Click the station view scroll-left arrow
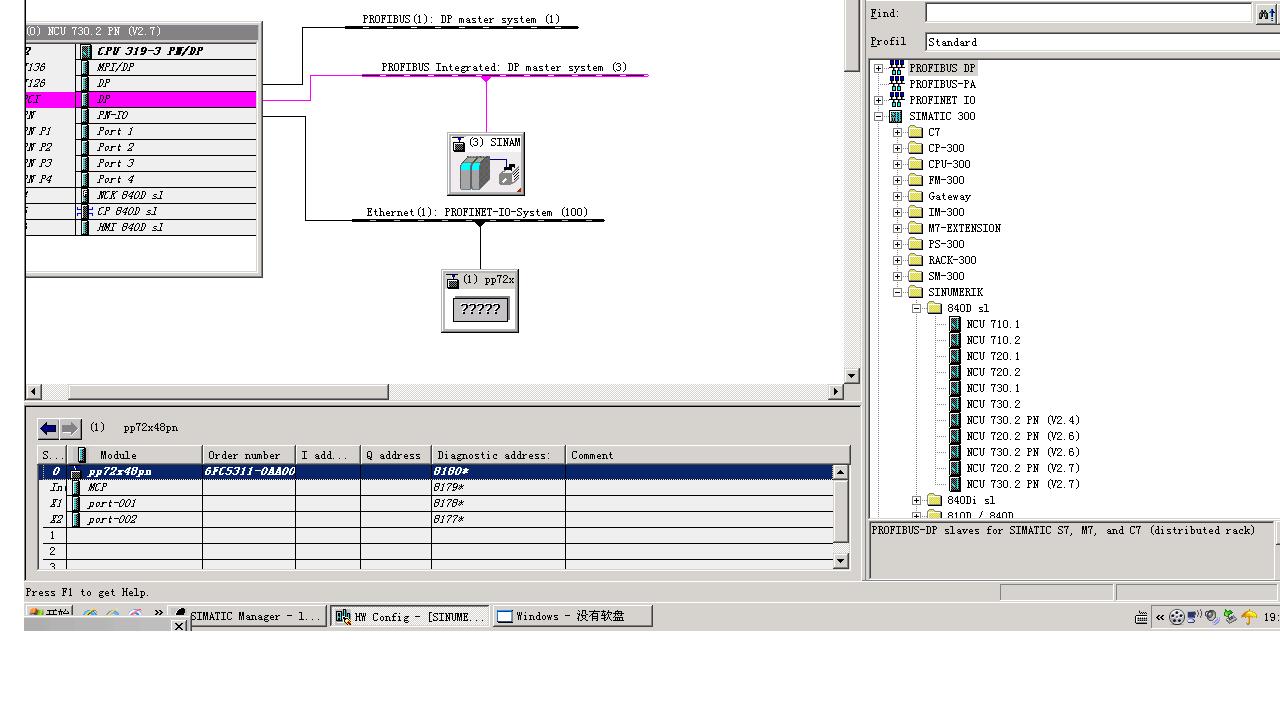 (x=33, y=392)
